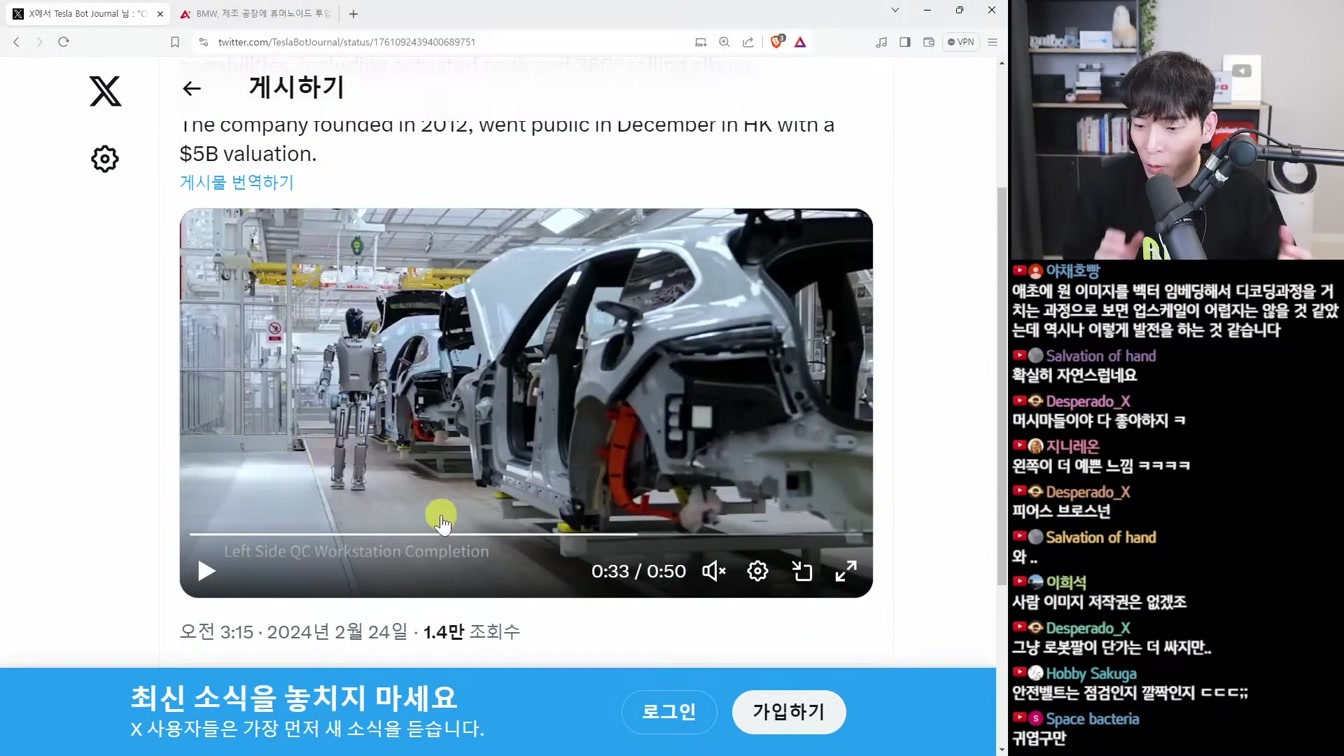Viewport: 1344px width, 756px height.
Task: Click the page vertical scrollbar thumb
Action: pos(1002,386)
